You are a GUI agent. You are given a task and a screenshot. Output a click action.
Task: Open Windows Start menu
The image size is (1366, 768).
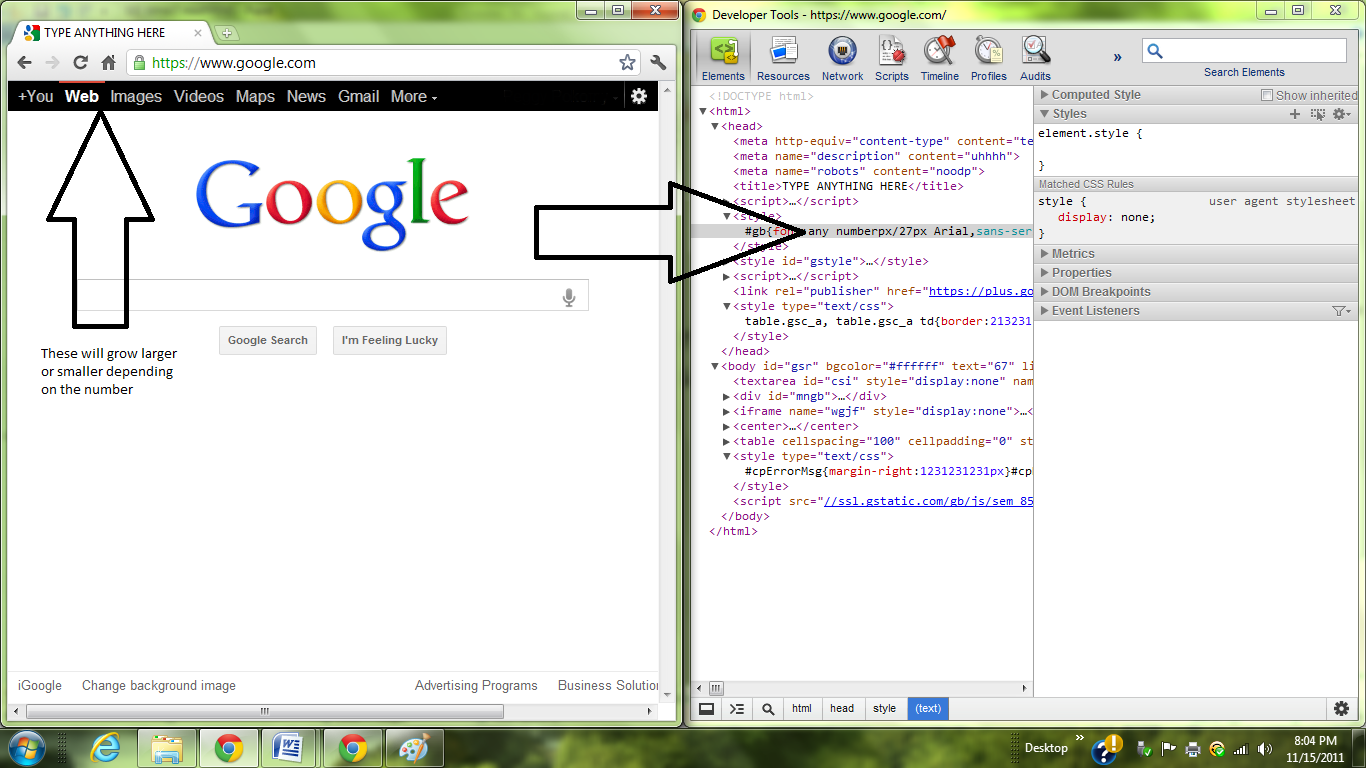tap(26, 747)
